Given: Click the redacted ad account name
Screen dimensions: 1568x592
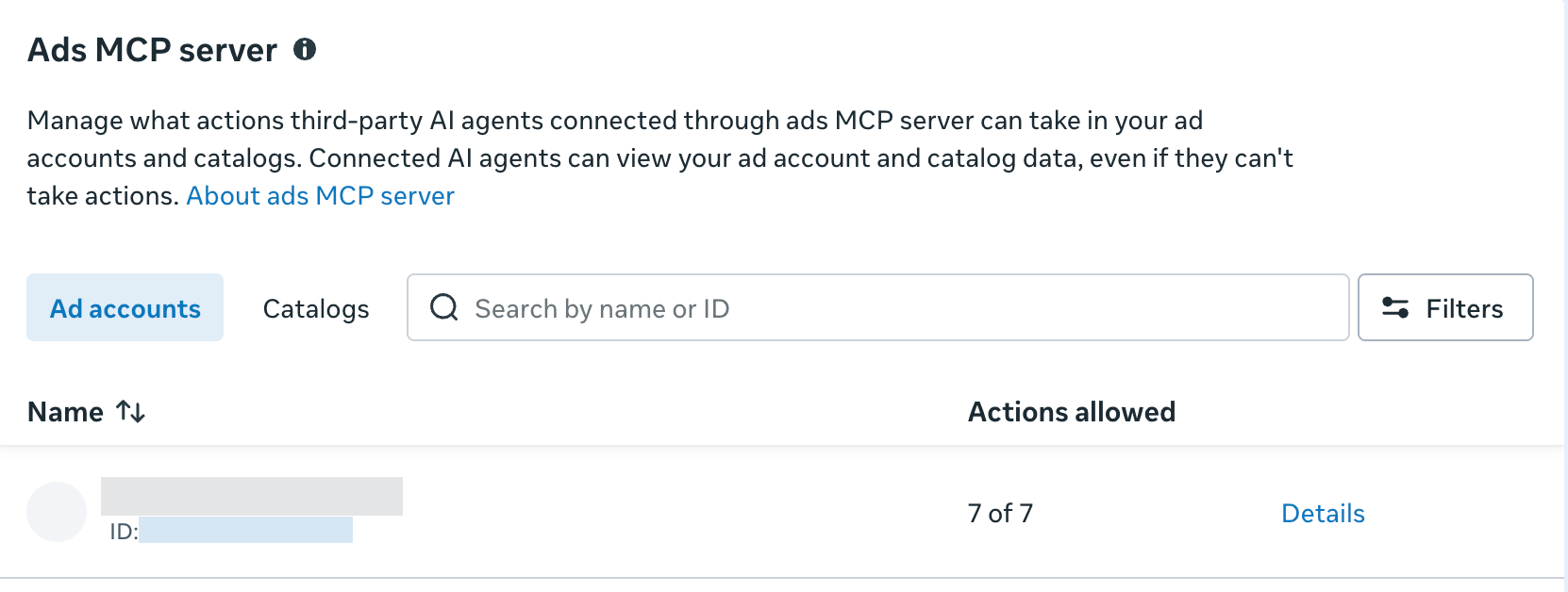Looking at the screenshot, I should point(252,496).
